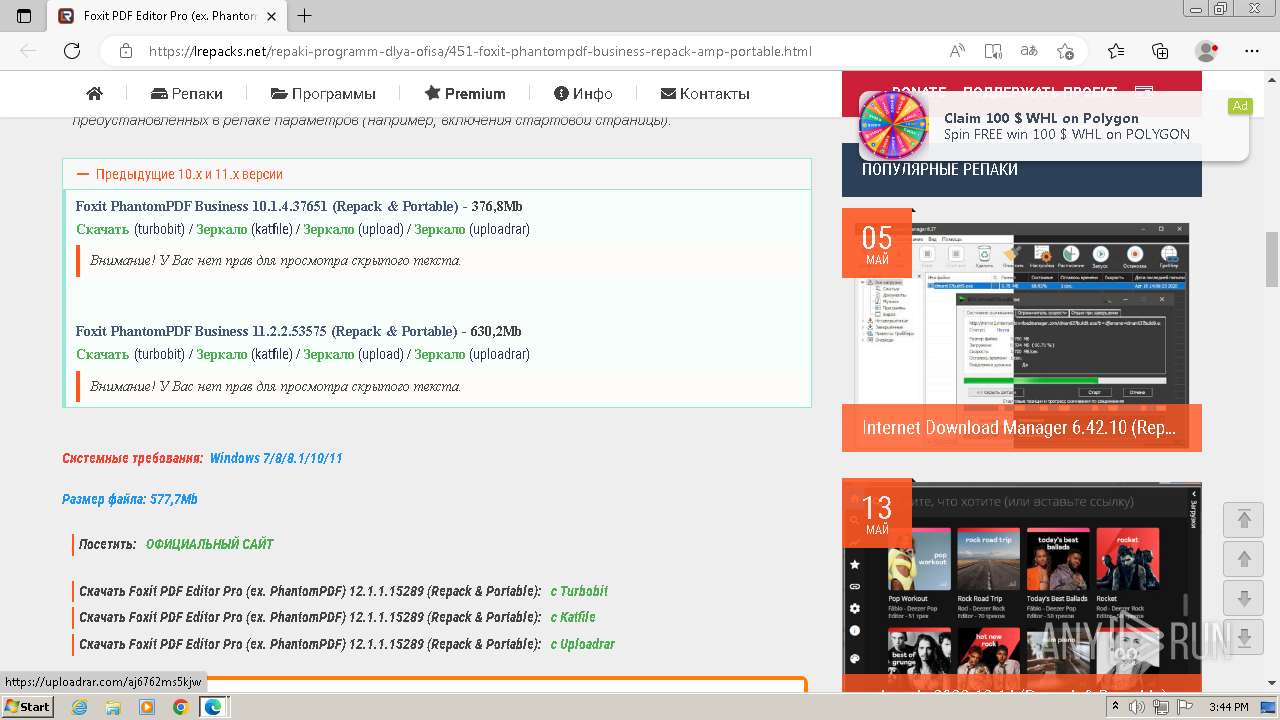Open the Репаки menu
The height and width of the screenshot is (720, 1280).
pyautogui.click(x=187, y=93)
